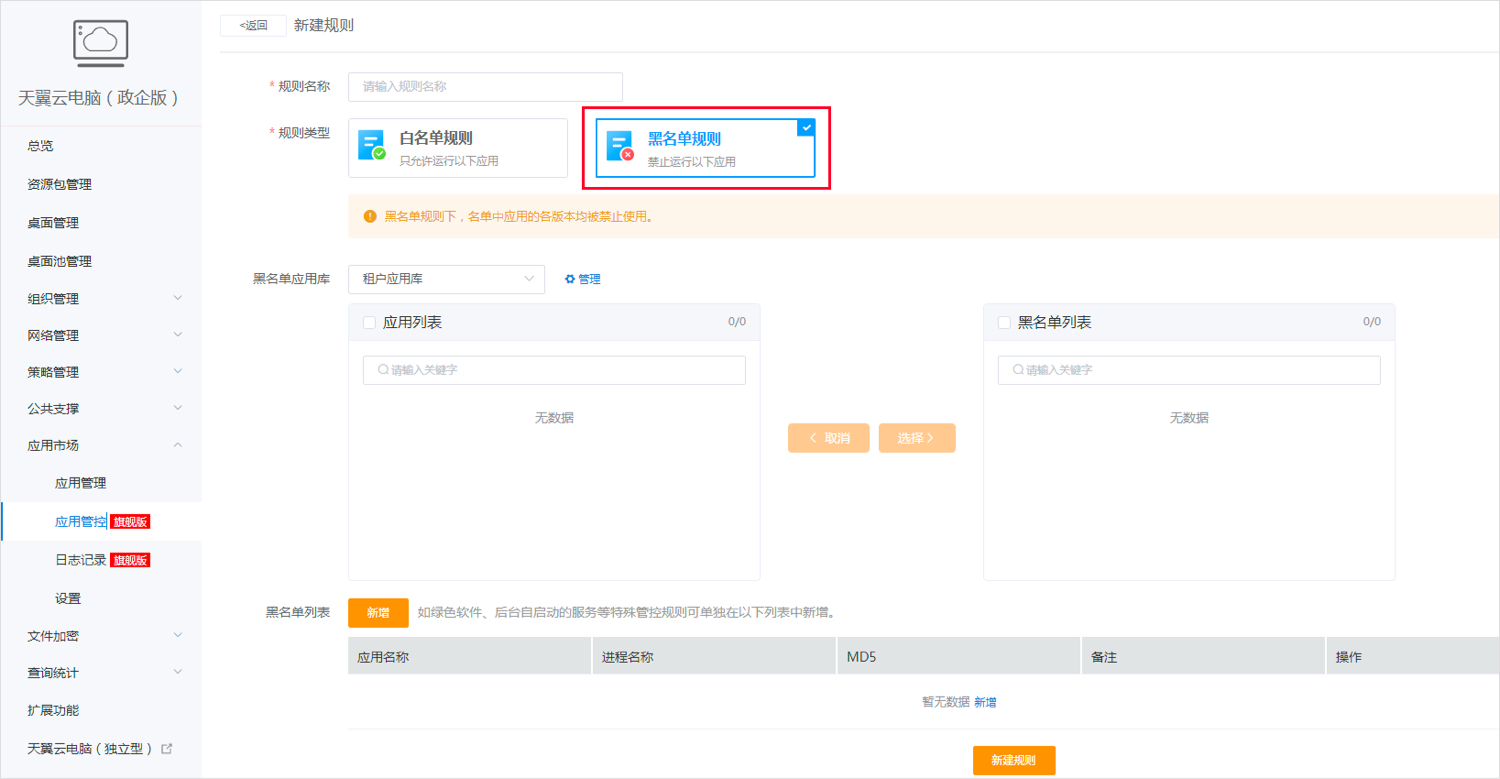1500x779 pixels.
Task: Click the external link icon beside 天翼云电脑（独立型）
Action: pos(166,747)
